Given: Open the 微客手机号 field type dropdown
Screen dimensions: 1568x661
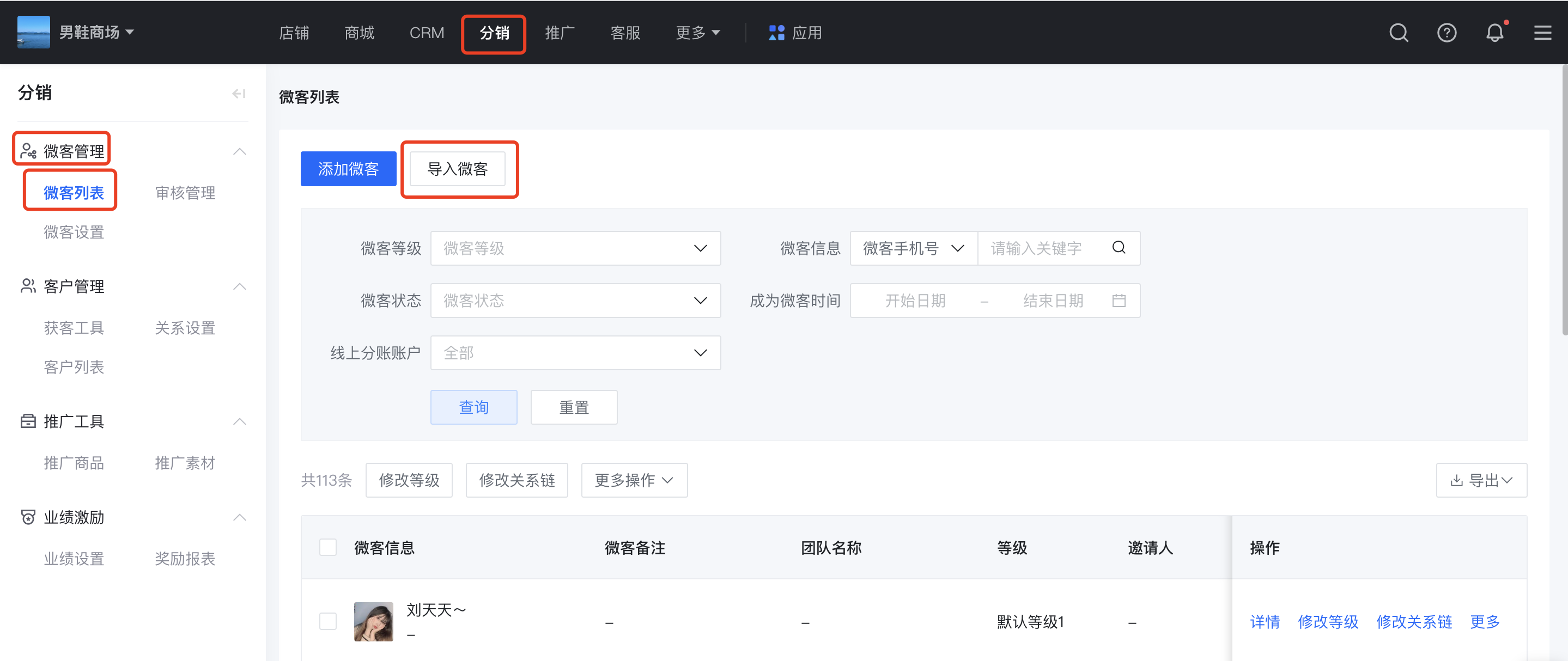Looking at the screenshot, I should point(913,248).
